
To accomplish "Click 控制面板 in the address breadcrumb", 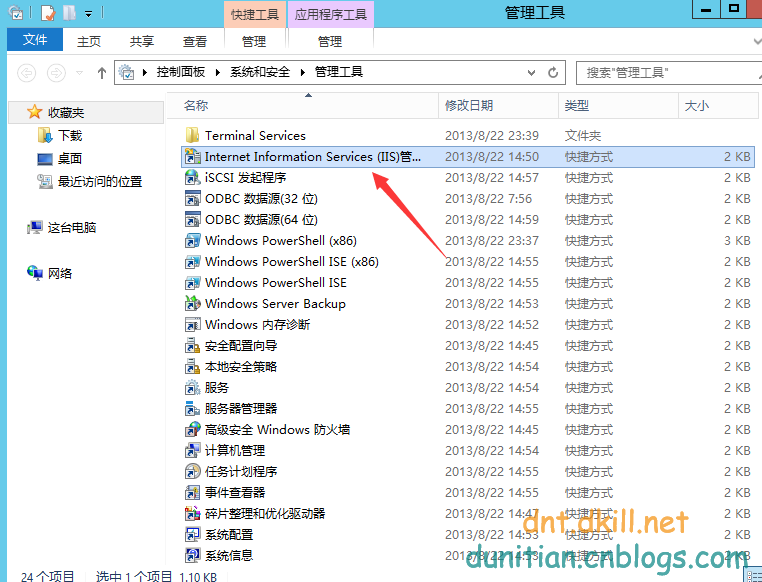I will pyautogui.click(x=180, y=72).
